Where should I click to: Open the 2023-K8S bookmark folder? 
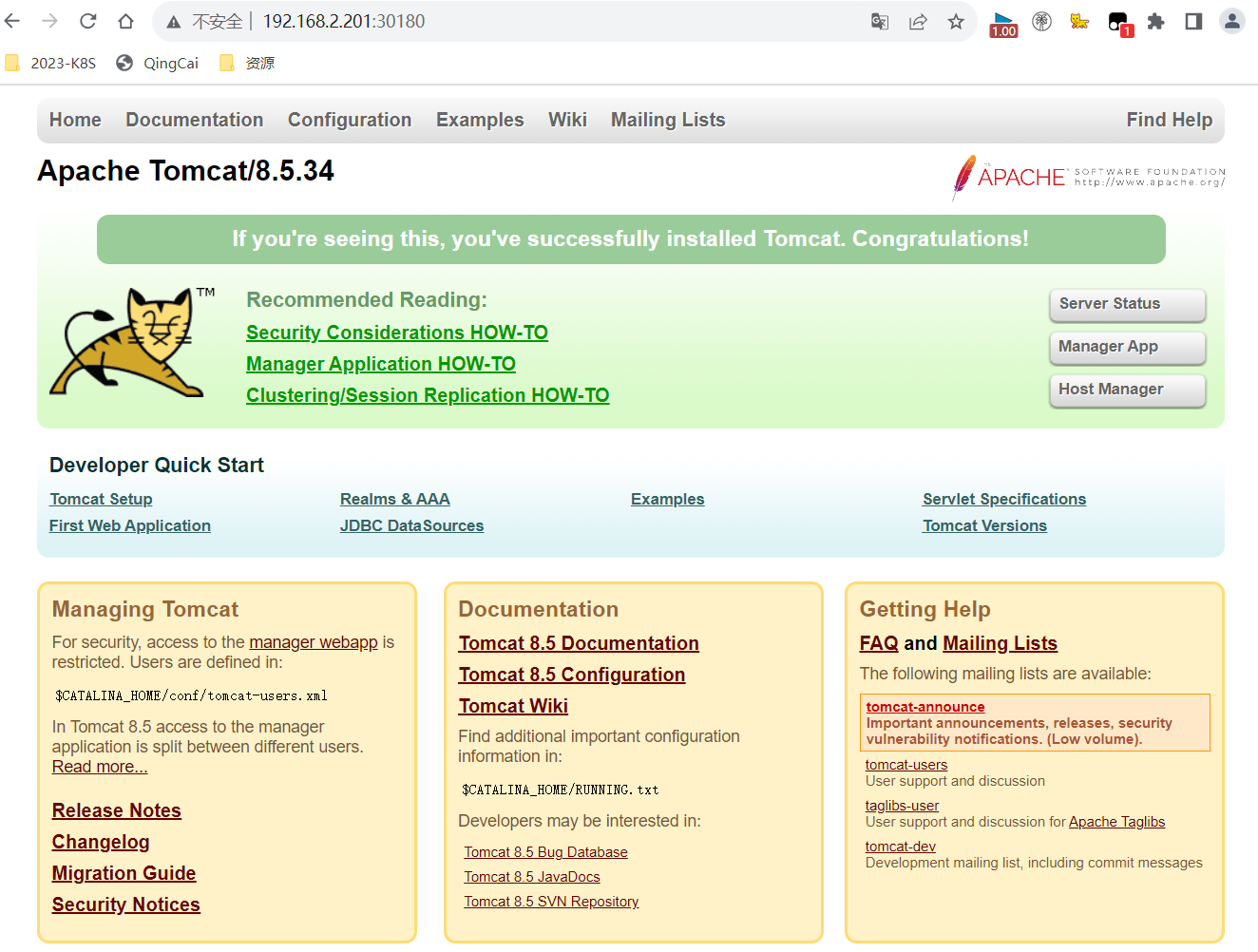click(x=51, y=63)
